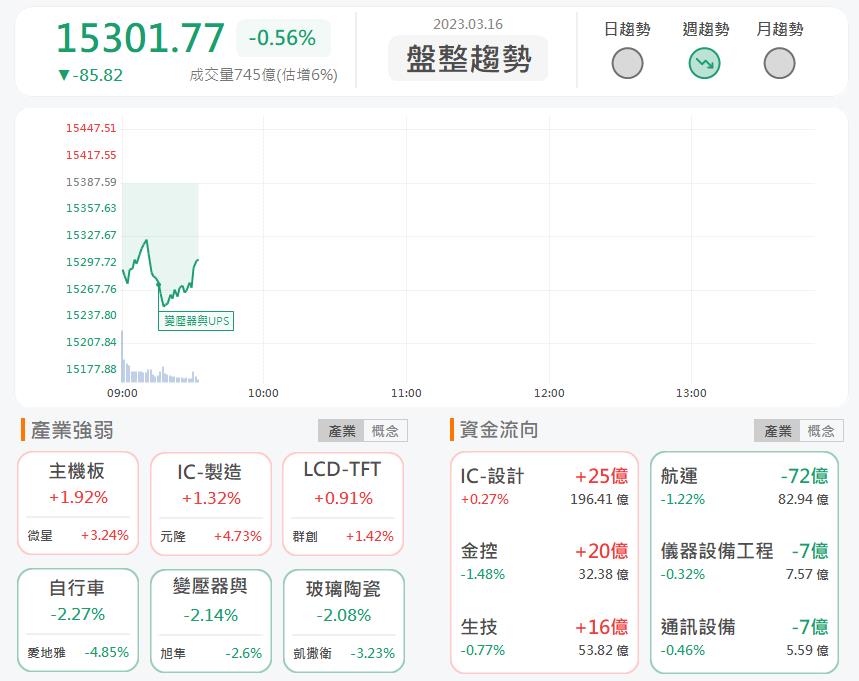Switch to 產業 tab in 產業強弱 section
859x681 pixels.
[340, 430]
